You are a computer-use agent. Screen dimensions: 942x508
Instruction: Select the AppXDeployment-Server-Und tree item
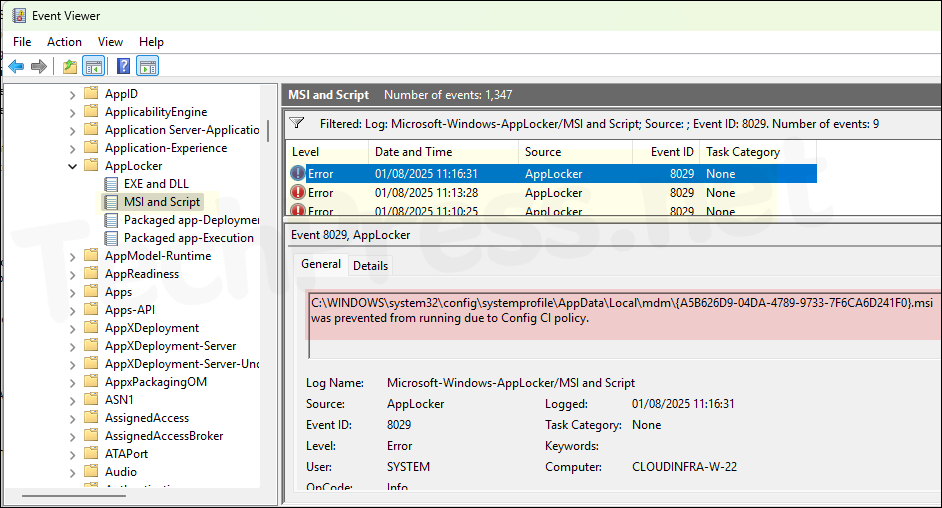coord(182,364)
